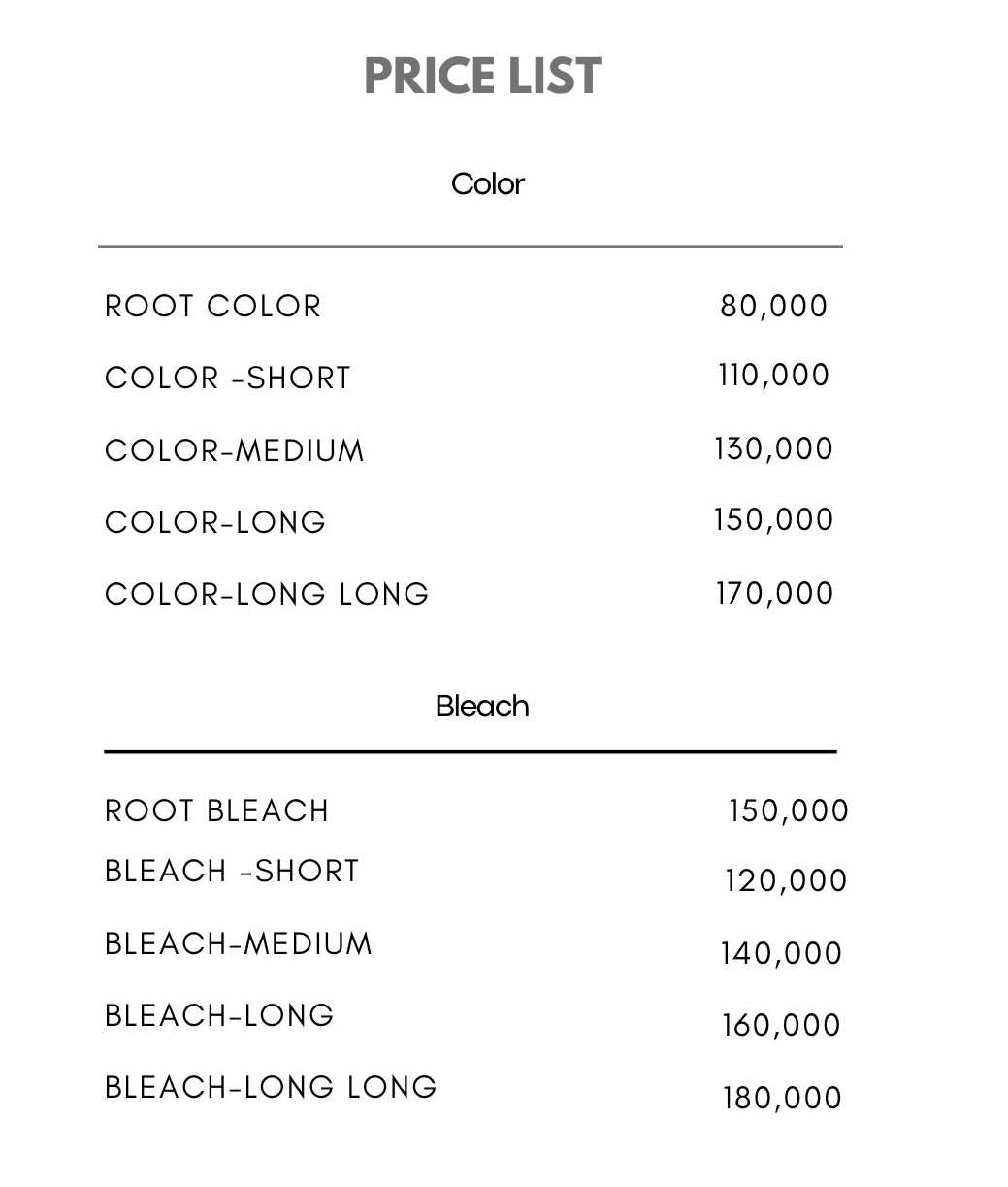
Task: Click the 170,000 price
Action: click(775, 594)
